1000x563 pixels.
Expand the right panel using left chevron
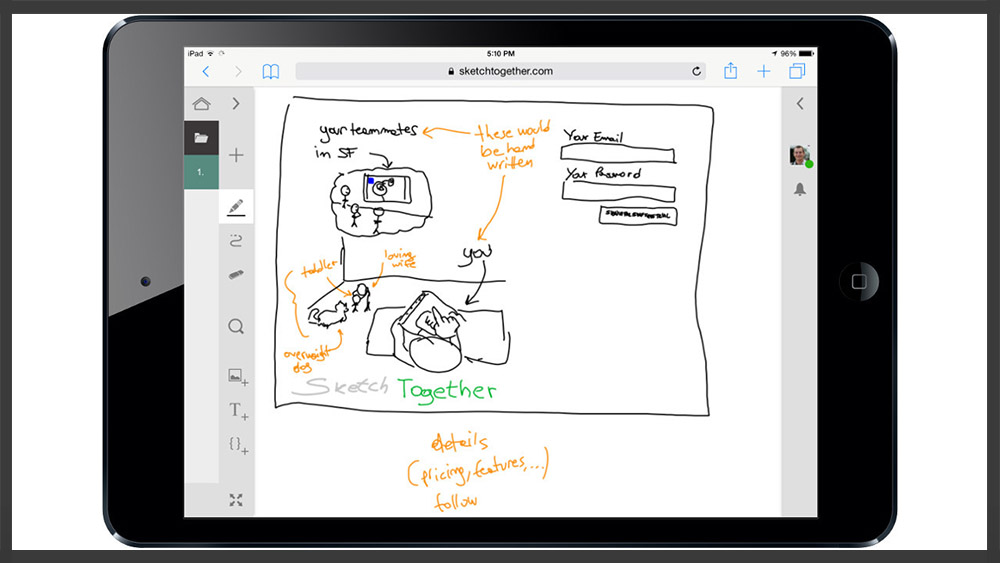point(799,103)
